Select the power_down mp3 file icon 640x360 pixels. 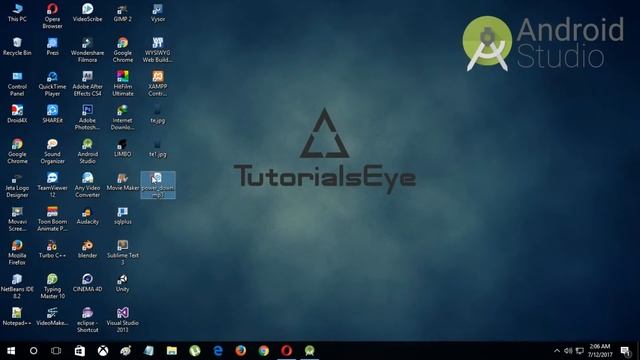[x=158, y=185]
